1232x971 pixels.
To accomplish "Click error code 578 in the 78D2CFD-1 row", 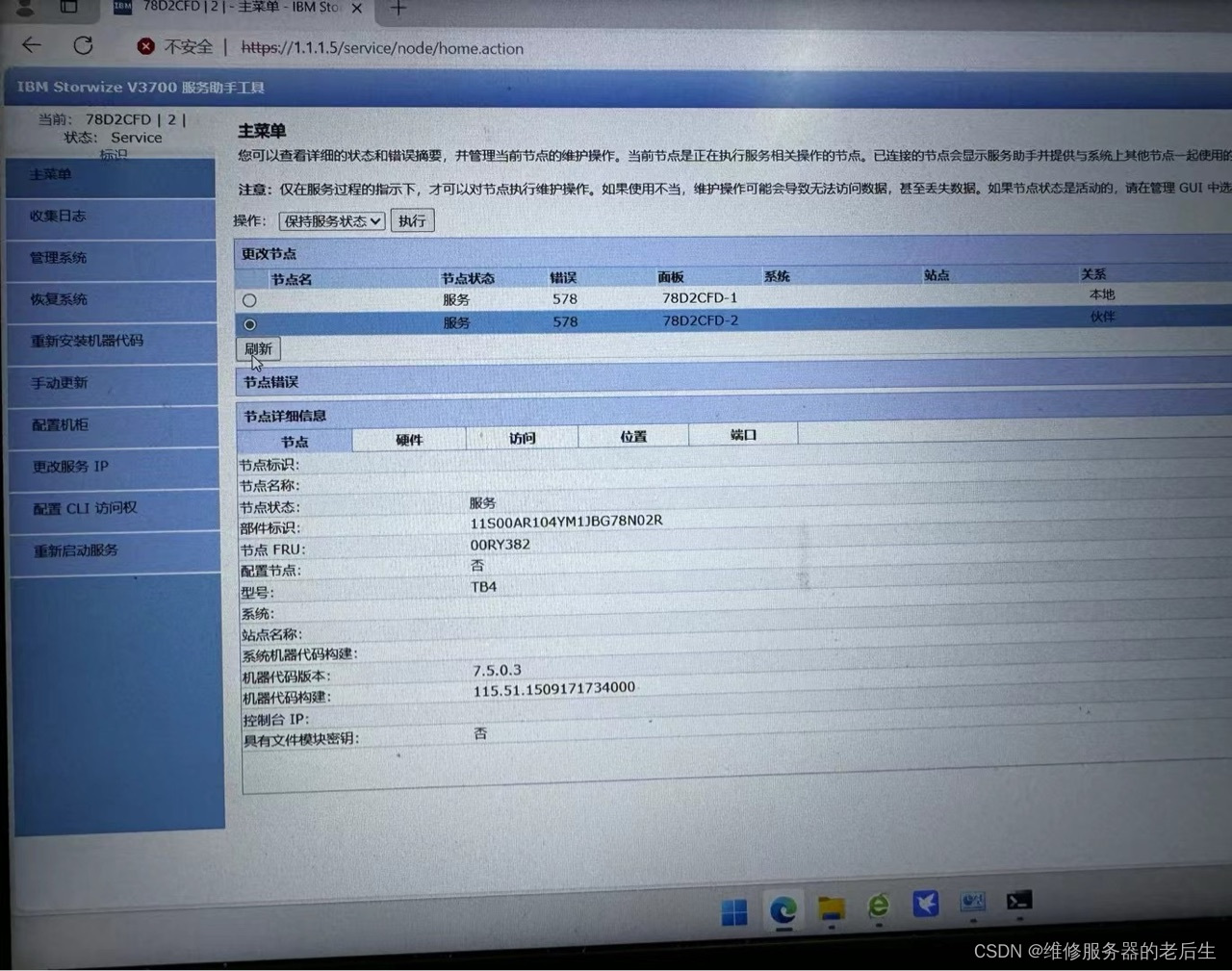I will pyautogui.click(x=565, y=299).
